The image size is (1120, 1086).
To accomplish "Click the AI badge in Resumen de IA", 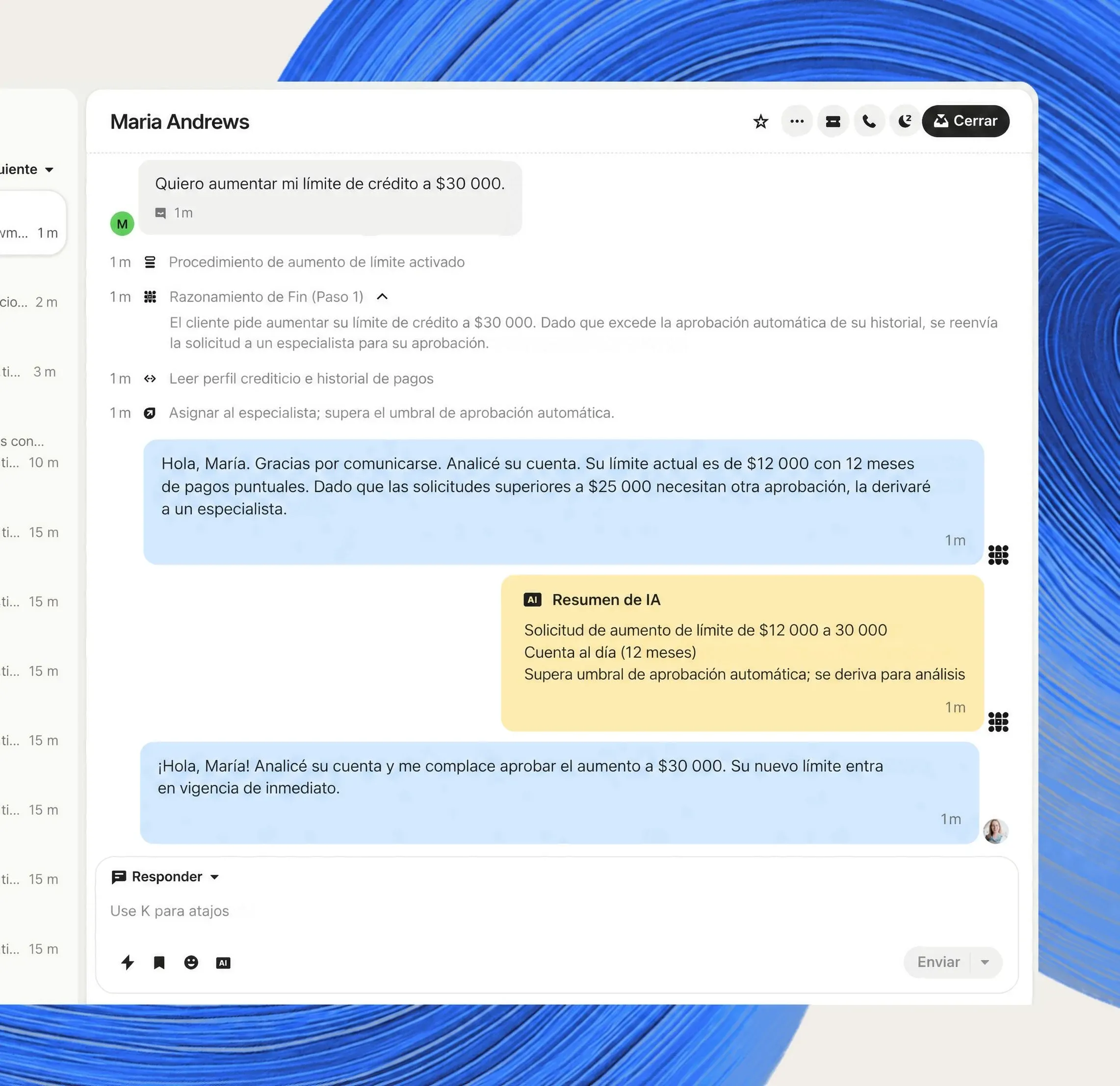I will click(532, 600).
